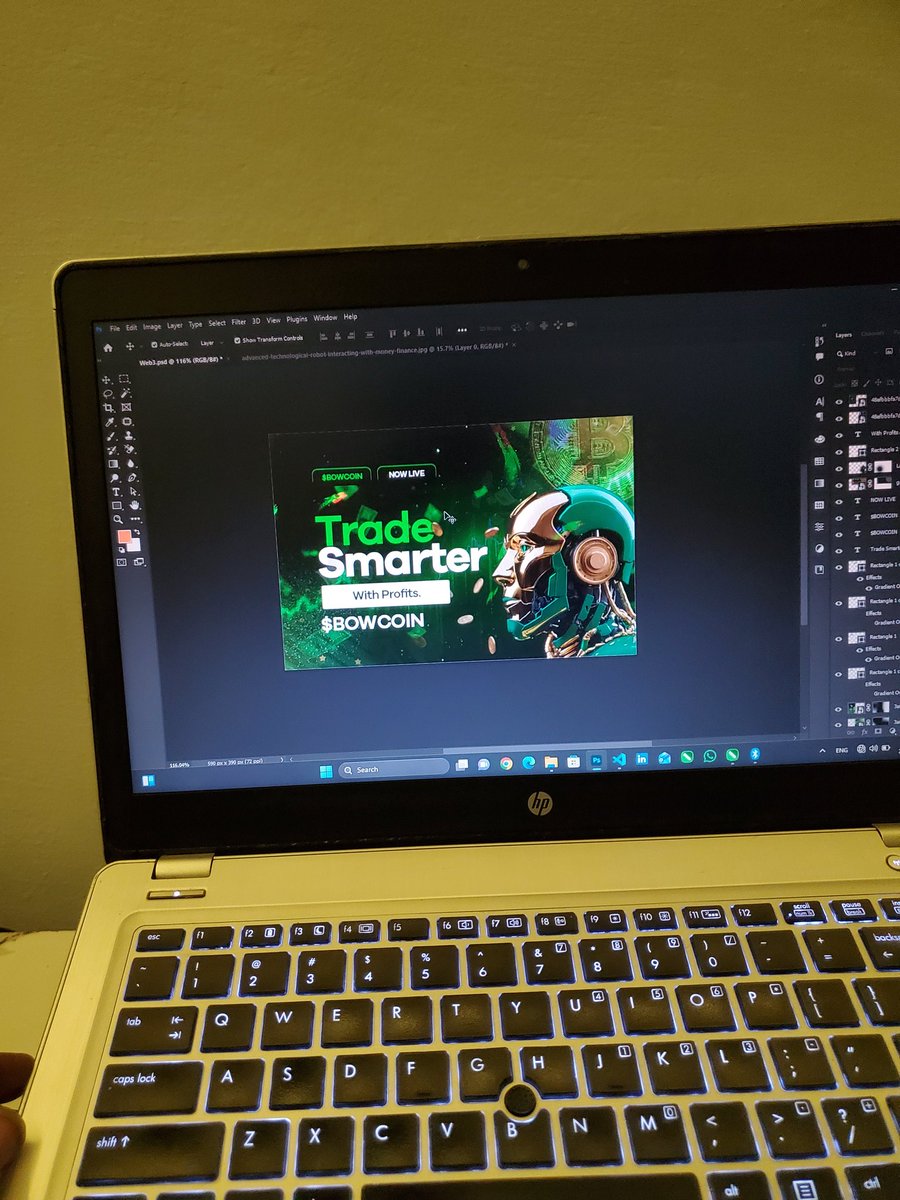Viewport: 900px width, 1200px height.
Task: Click the canvas vertical scrollbar
Action: tap(804, 545)
